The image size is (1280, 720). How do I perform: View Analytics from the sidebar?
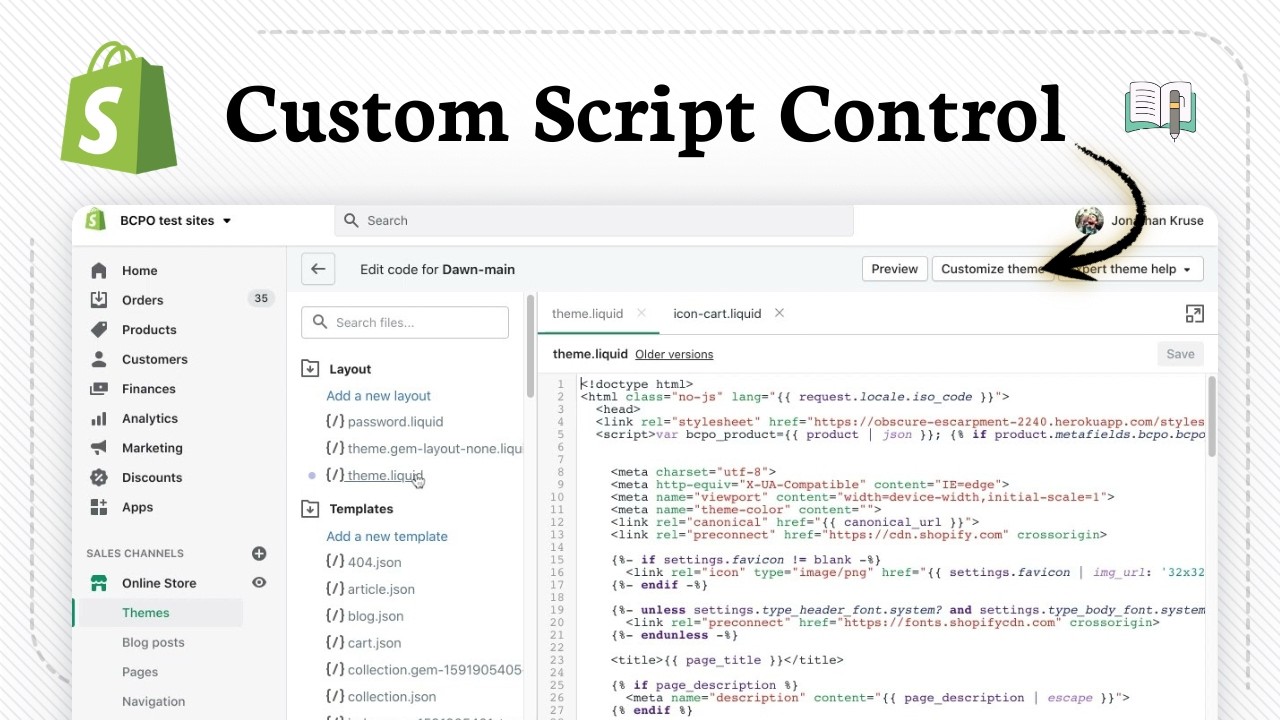[x=150, y=418]
